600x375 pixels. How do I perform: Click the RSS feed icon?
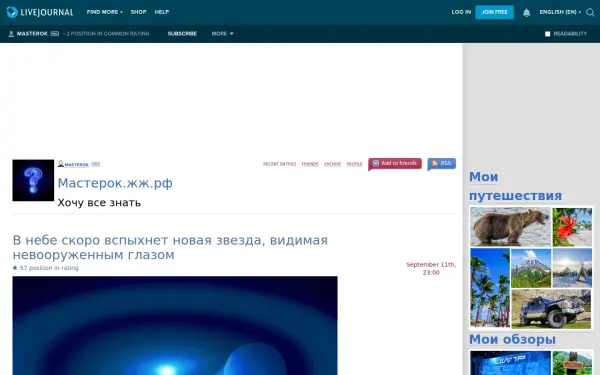(435, 163)
